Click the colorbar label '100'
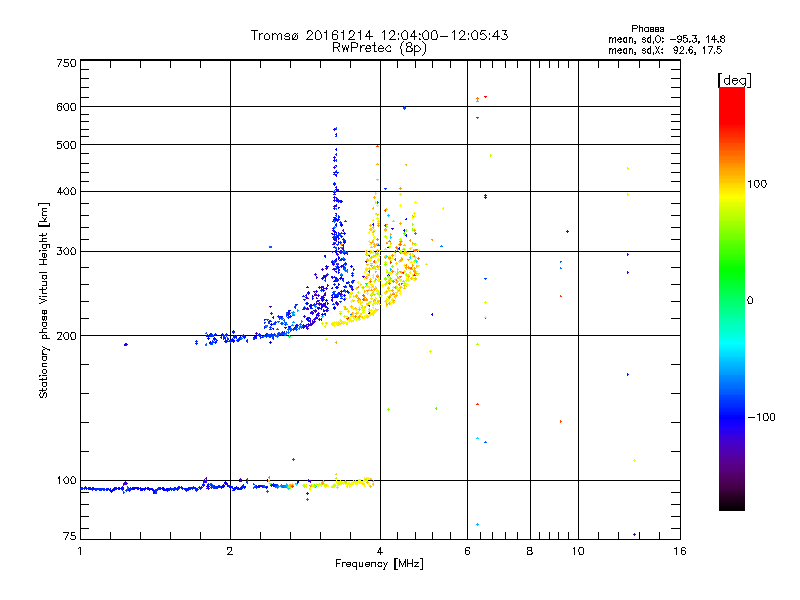Image resolution: width=800 pixels, height=600 pixels. 757,184
